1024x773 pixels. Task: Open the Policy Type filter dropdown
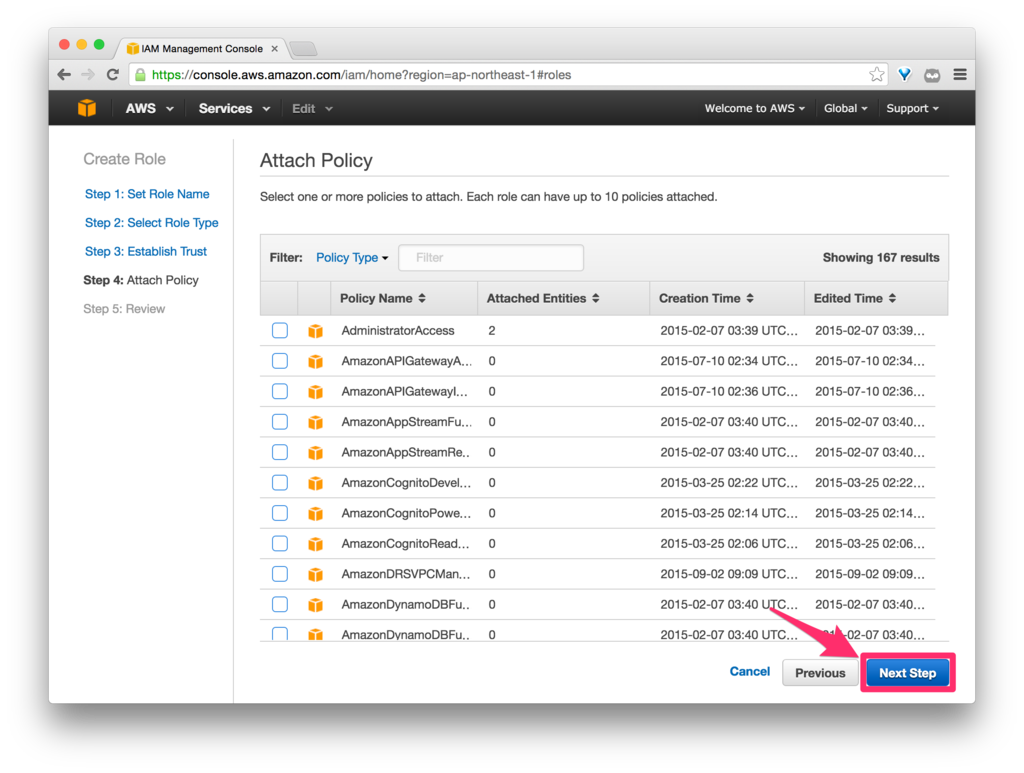pyautogui.click(x=352, y=258)
